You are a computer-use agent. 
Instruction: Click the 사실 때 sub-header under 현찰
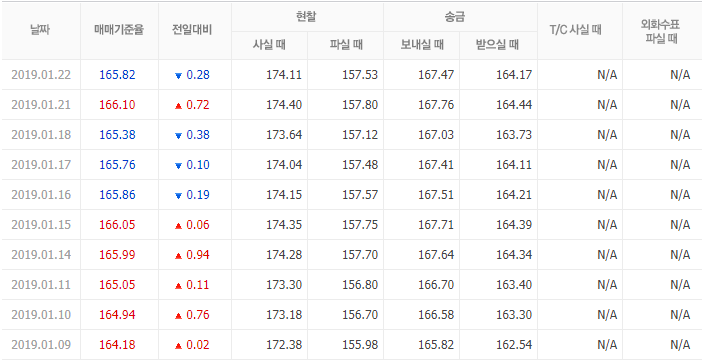269,45
